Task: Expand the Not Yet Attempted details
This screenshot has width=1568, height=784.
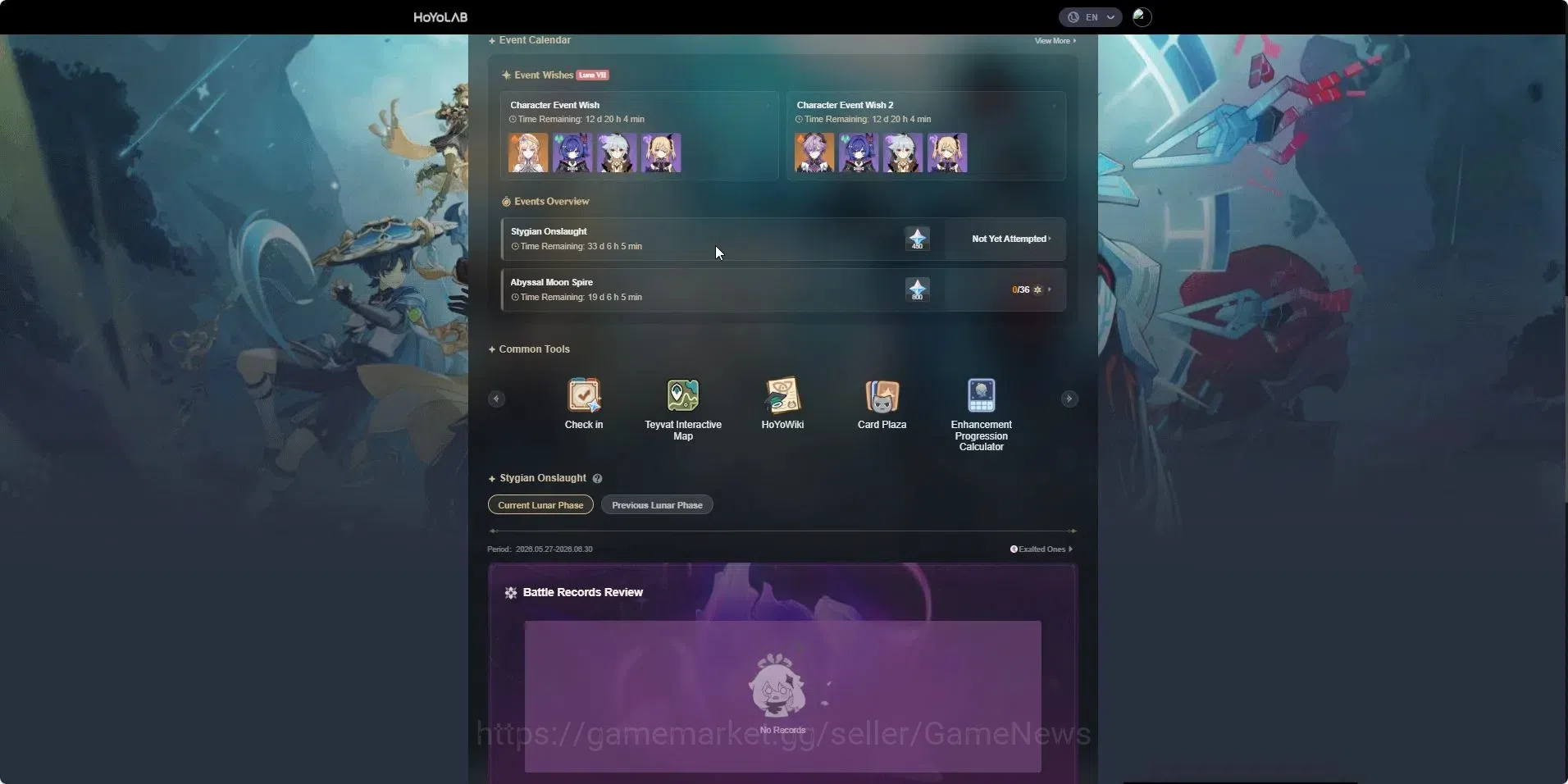Action: (1011, 239)
